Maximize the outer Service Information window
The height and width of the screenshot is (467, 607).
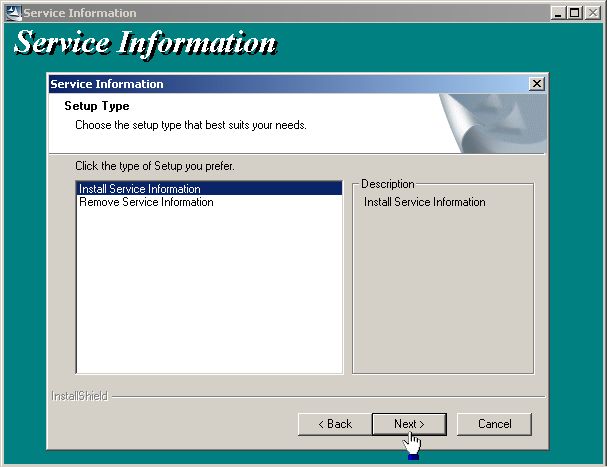coord(575,13)
